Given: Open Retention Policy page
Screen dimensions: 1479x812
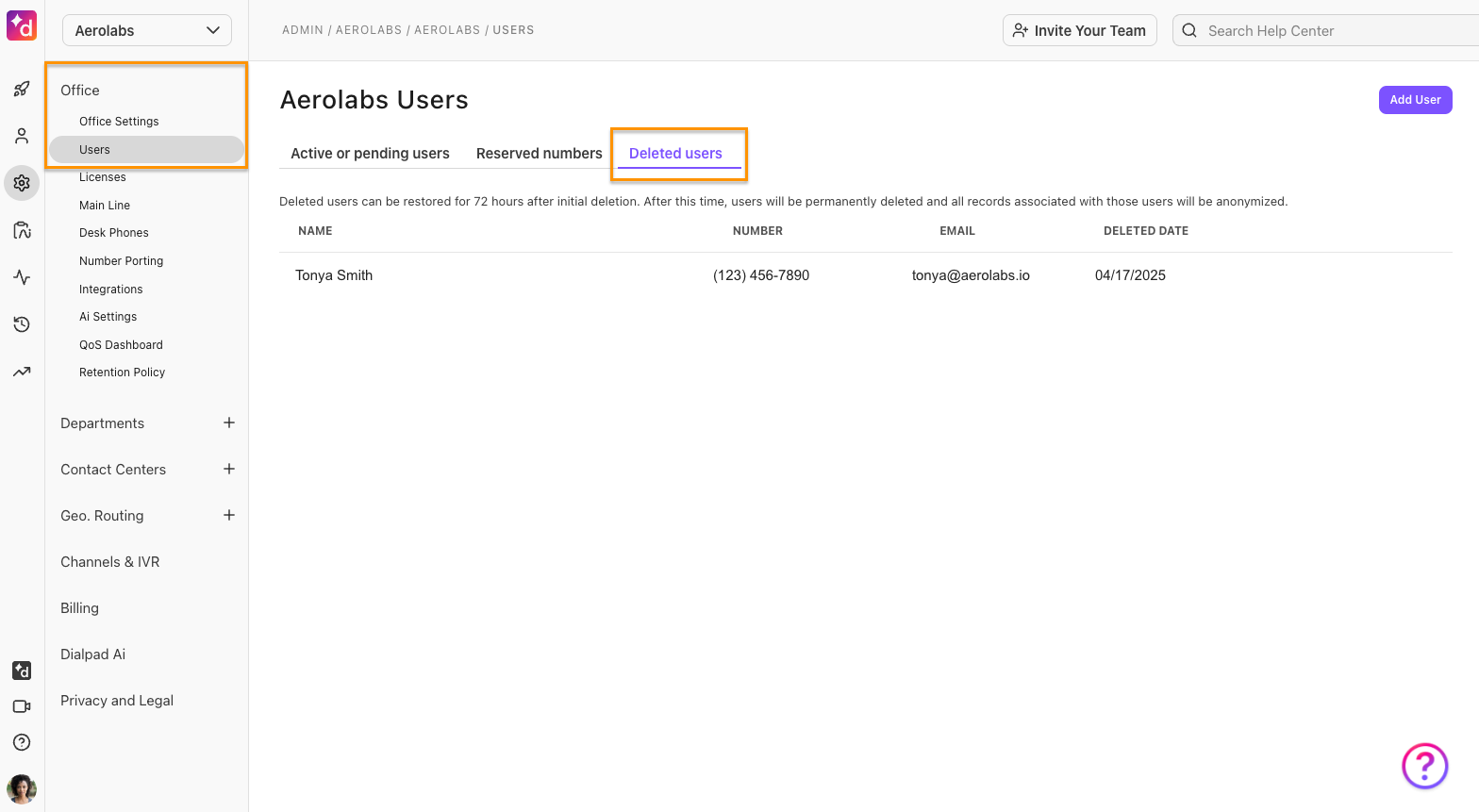Looking at the screenshot, I should click(122, 373).
